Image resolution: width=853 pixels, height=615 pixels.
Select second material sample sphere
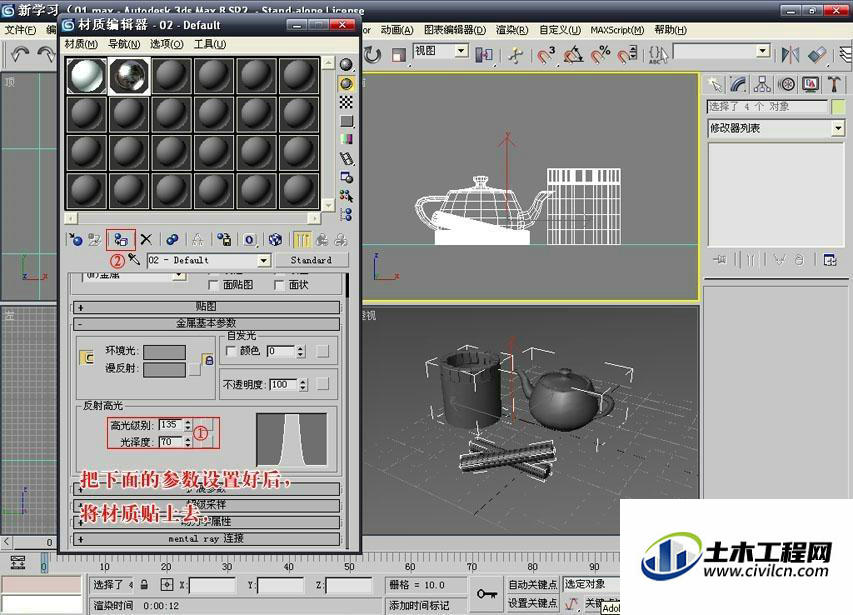pos(129,76)
